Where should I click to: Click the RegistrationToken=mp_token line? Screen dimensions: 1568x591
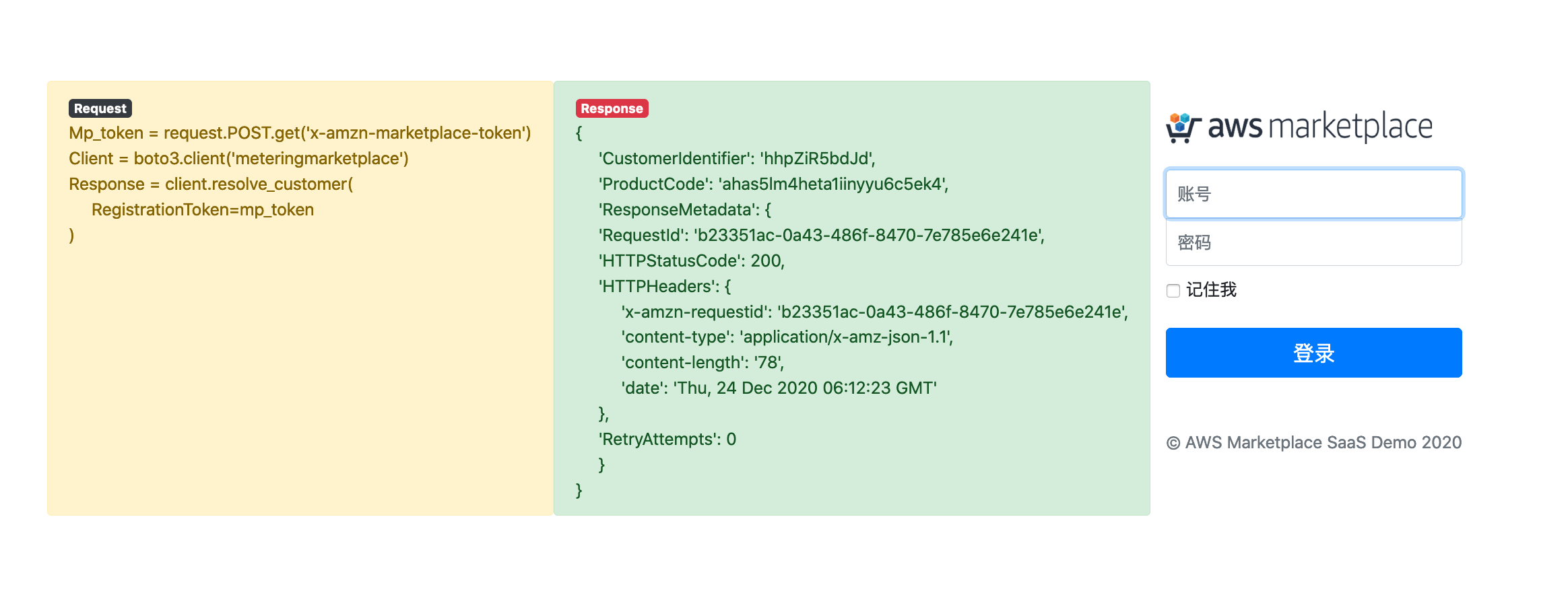pos(203,210)
